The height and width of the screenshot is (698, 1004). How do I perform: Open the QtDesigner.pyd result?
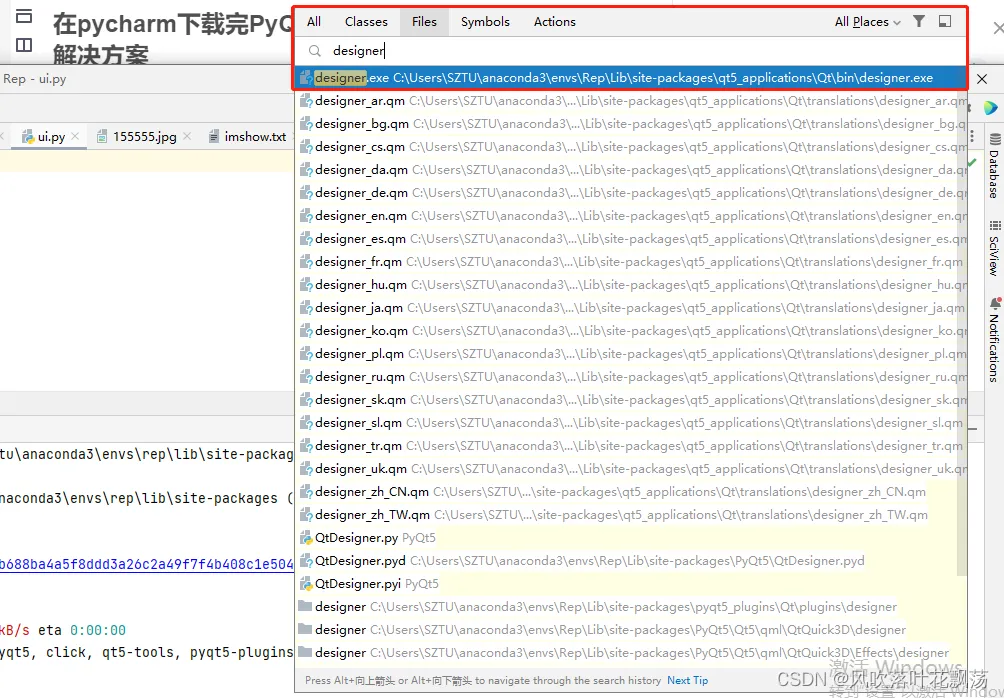point(631,561)
